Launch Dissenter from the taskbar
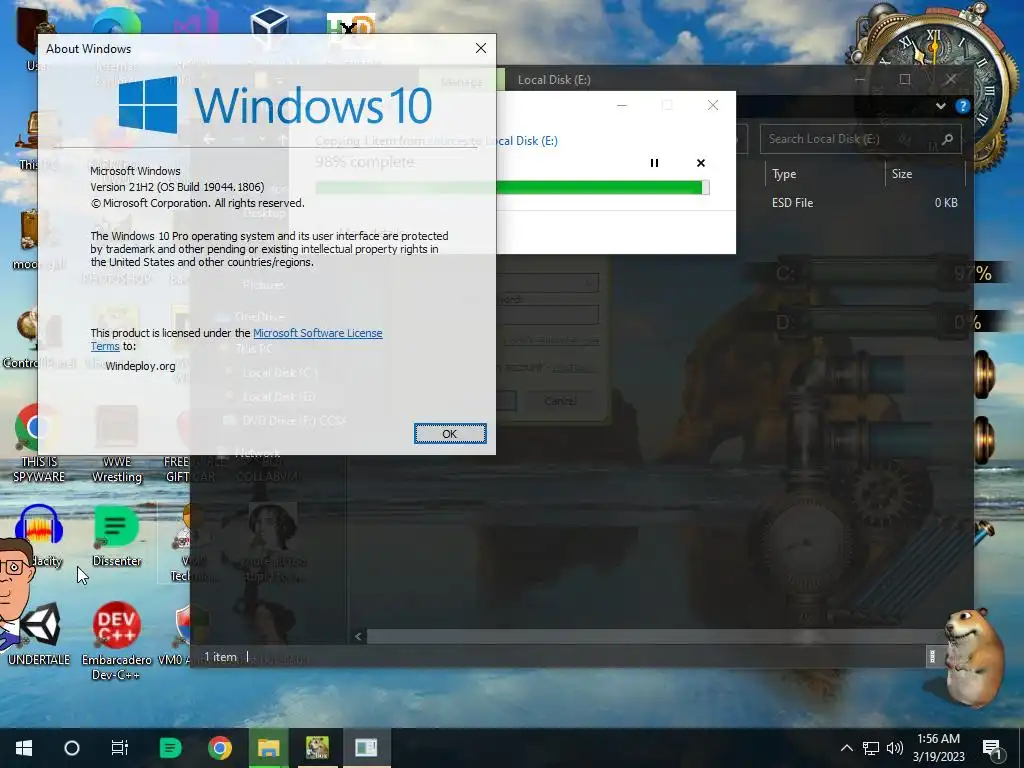Viewport: 1024px width, 768px height. tap(170, 748)
